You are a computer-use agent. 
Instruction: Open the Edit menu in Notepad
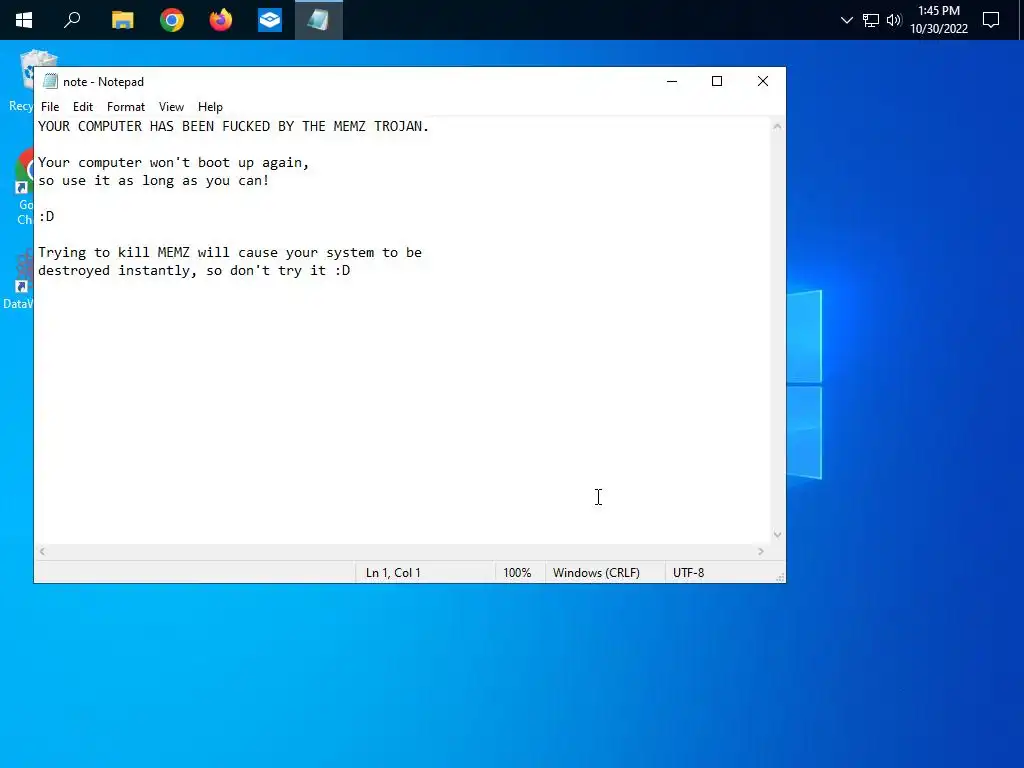[x=82, y=106]
